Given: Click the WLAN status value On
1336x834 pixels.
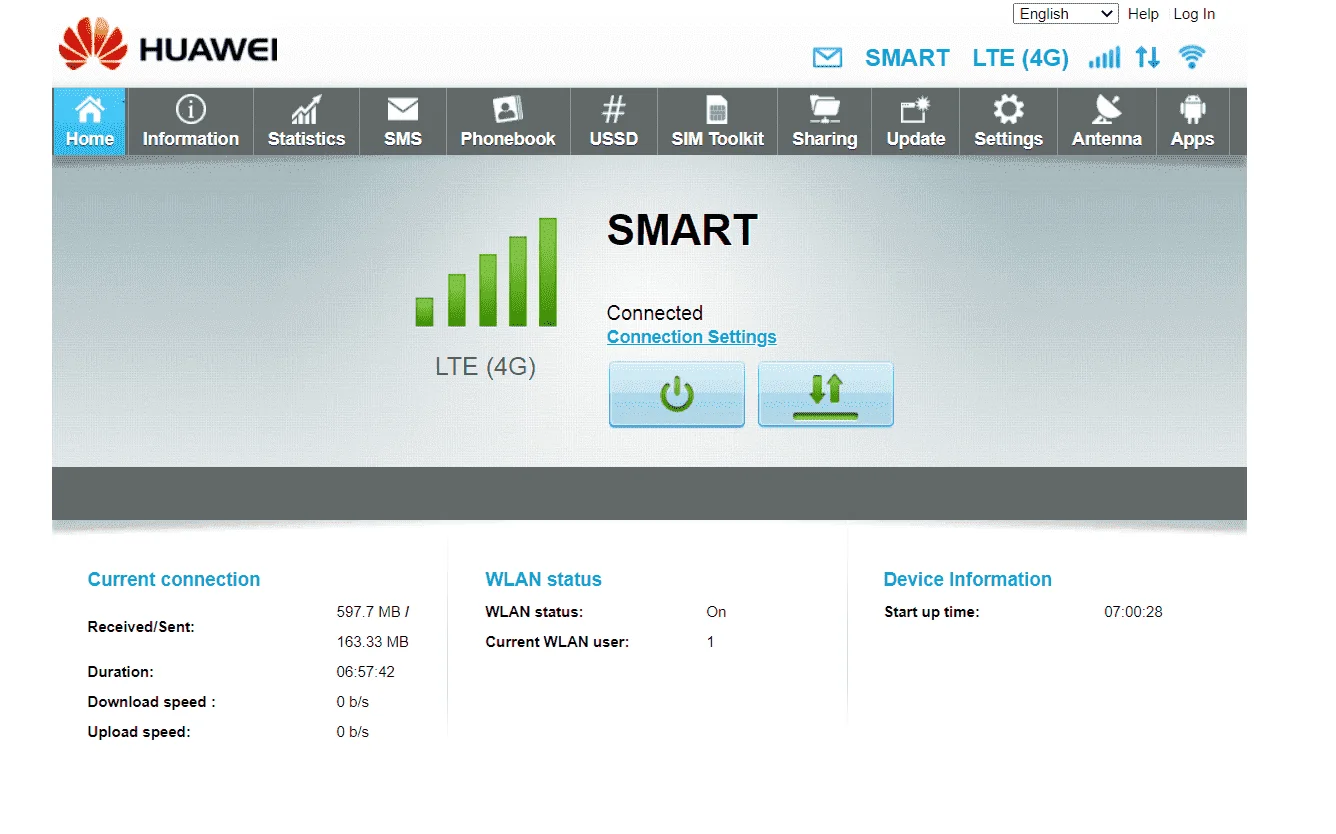Looking at the screenshot, I should tap(716, 612).
